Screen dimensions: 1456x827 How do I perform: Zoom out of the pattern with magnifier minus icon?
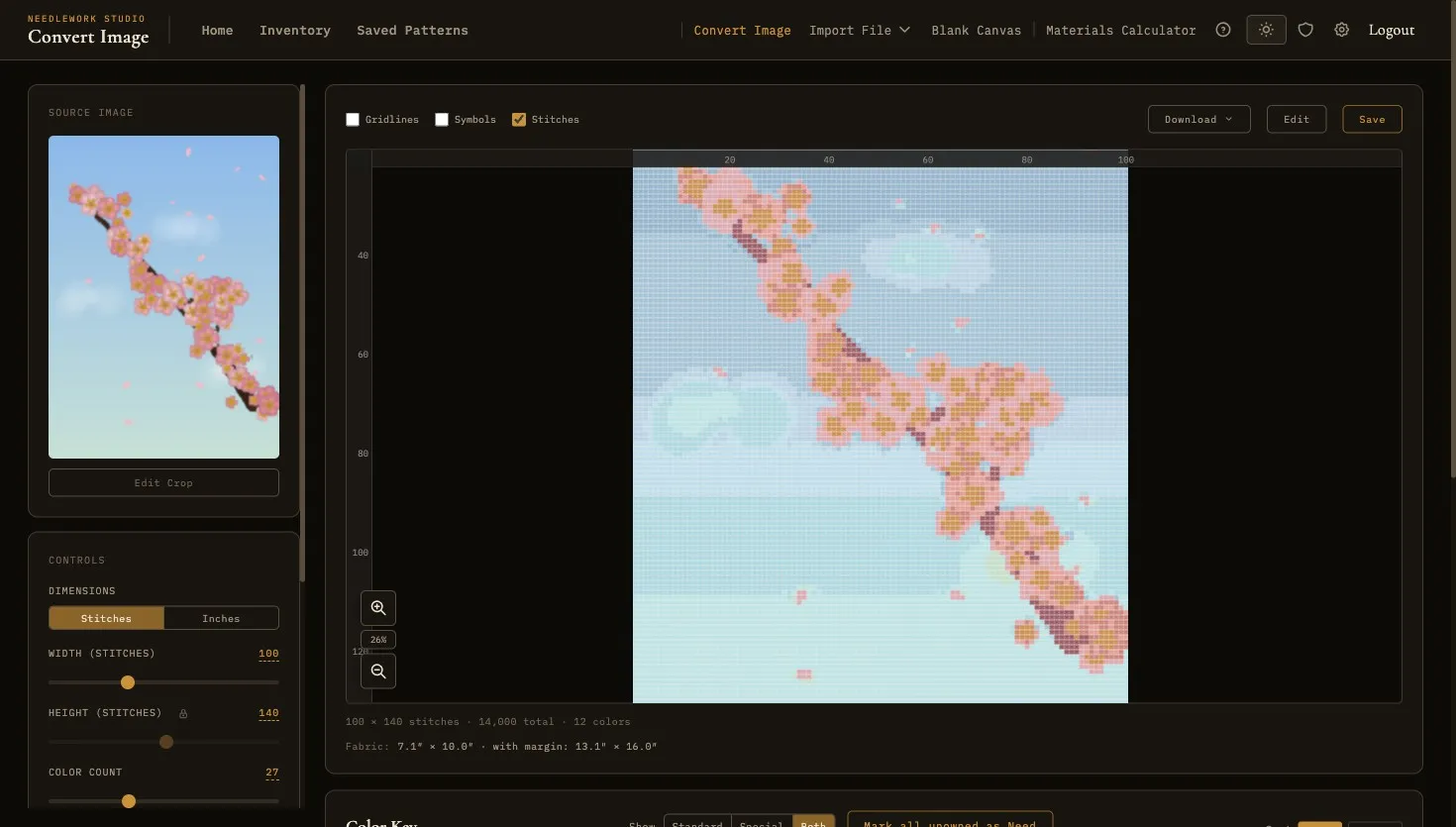pyautogui.click(x=377, y=671)
